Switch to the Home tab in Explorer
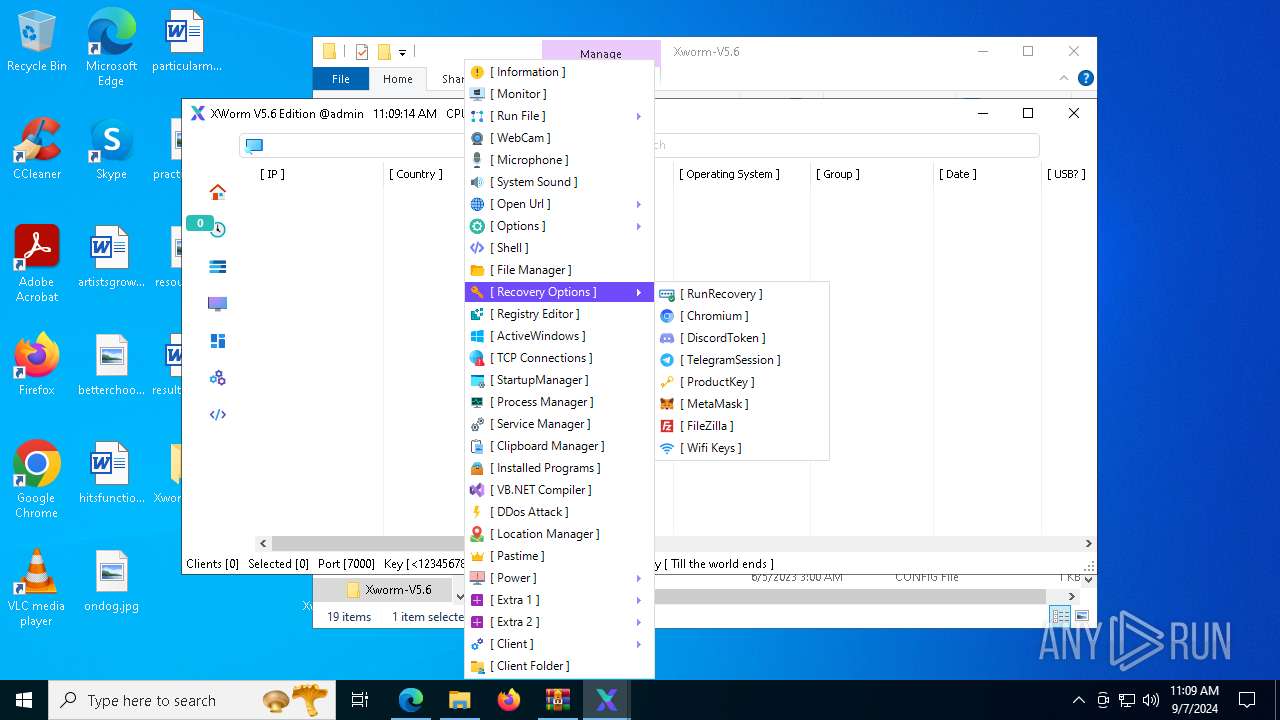This screenshot has height=720, width=1280. click(397, 79)
